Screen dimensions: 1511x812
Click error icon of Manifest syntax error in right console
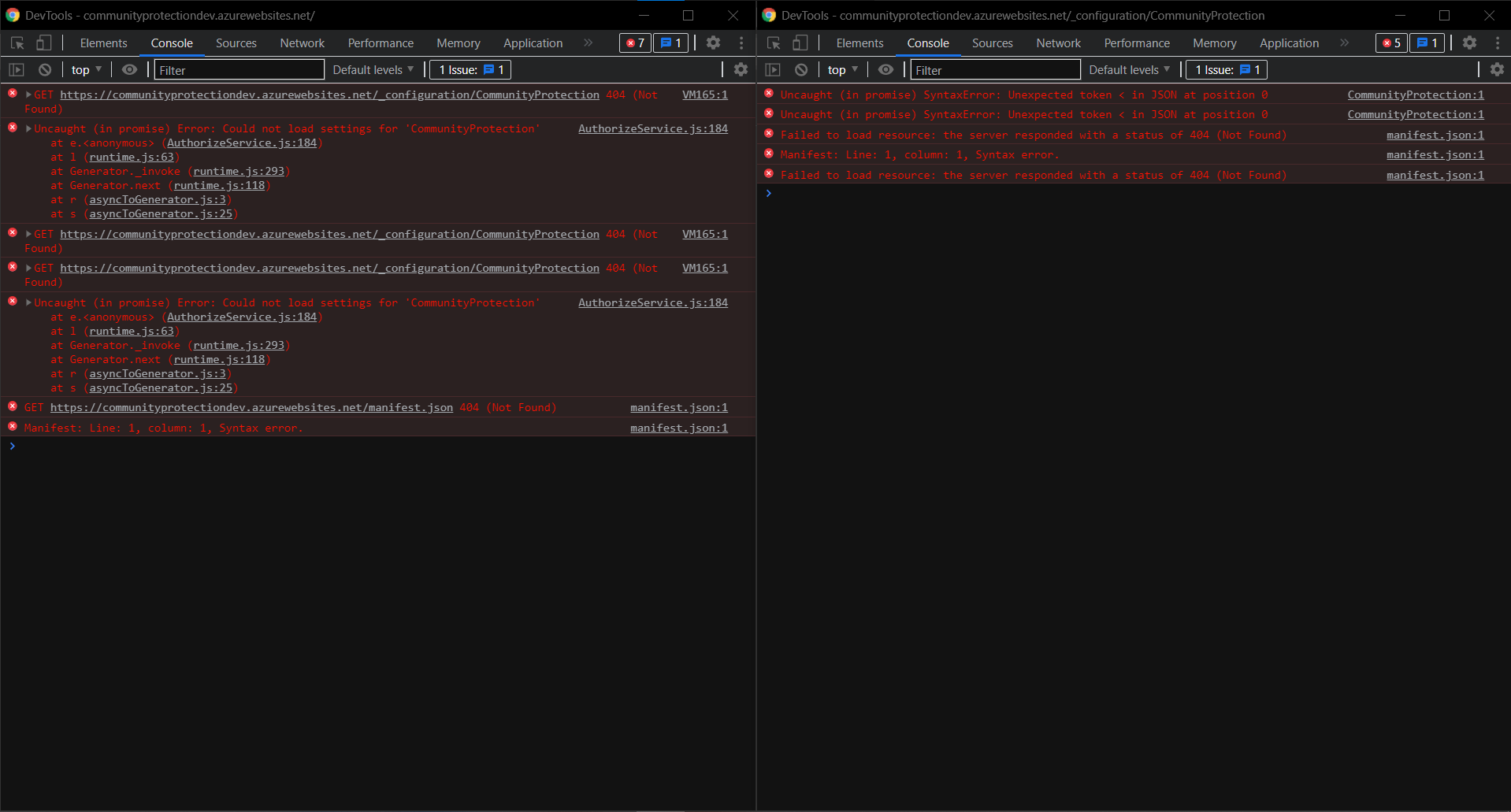[769, 154]
